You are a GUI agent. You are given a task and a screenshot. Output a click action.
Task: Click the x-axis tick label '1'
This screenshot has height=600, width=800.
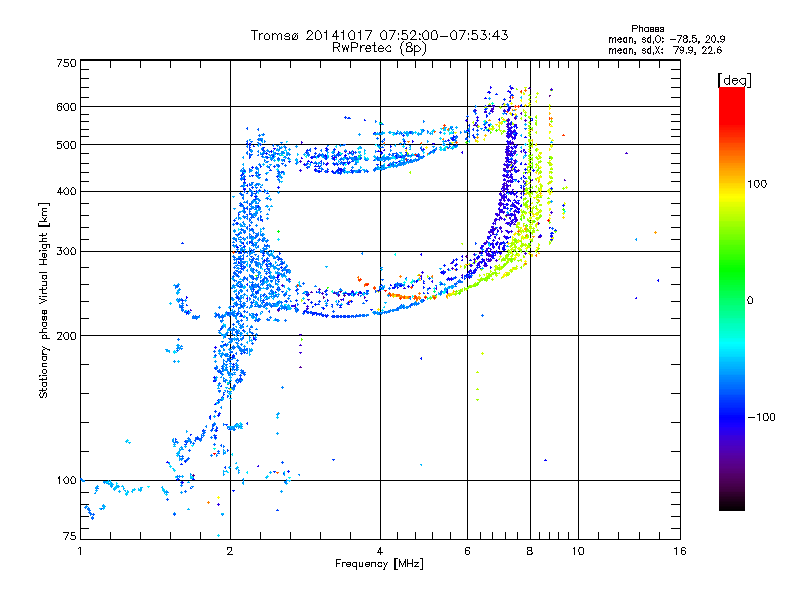click(80, 551)
